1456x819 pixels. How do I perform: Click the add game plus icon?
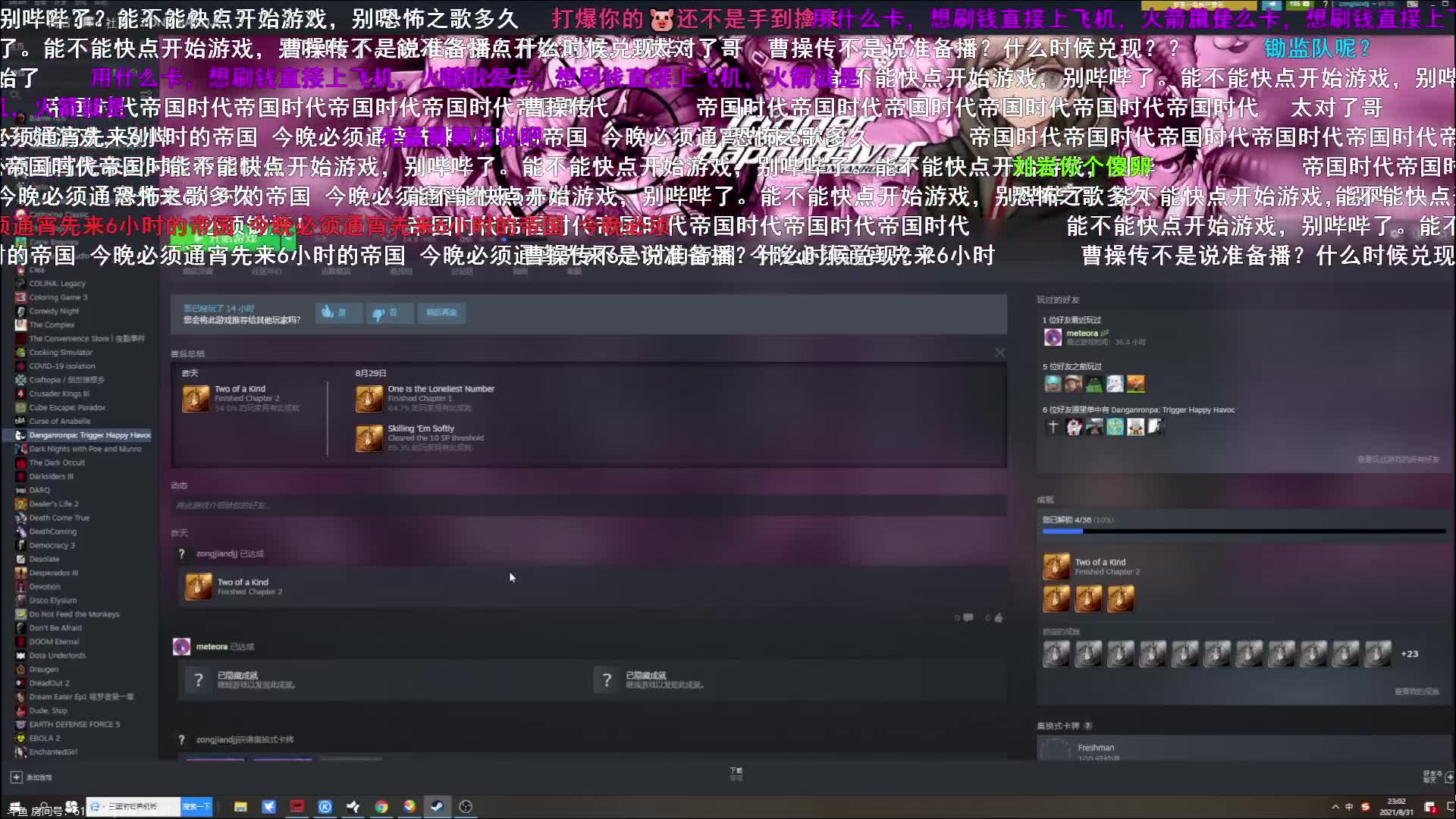click(x=16, y=777)
